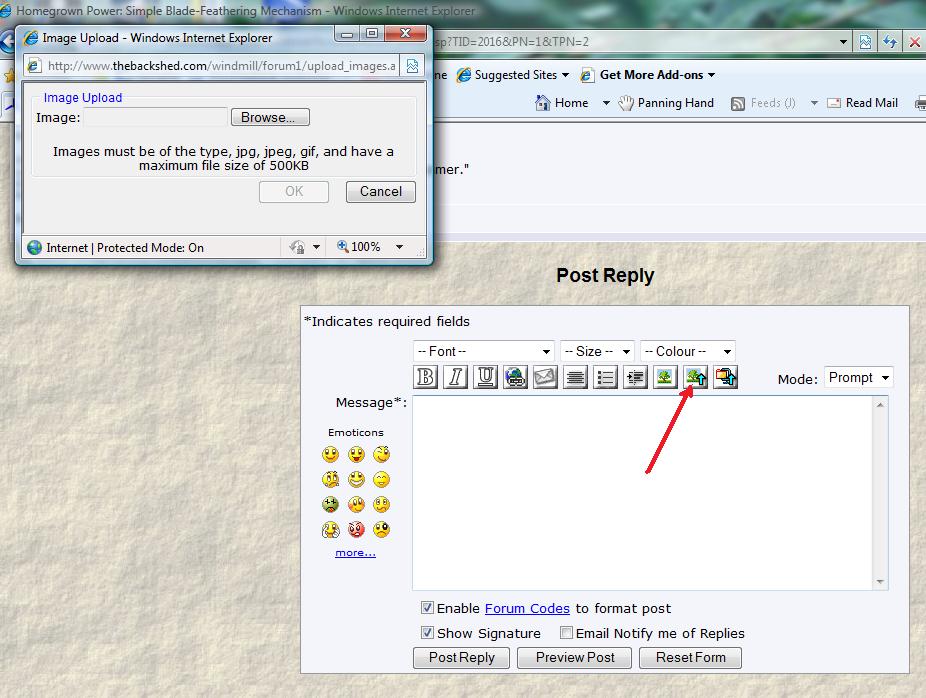Open the Font dropdown
The height and width of the screenshot is (698, 926).
484,351
